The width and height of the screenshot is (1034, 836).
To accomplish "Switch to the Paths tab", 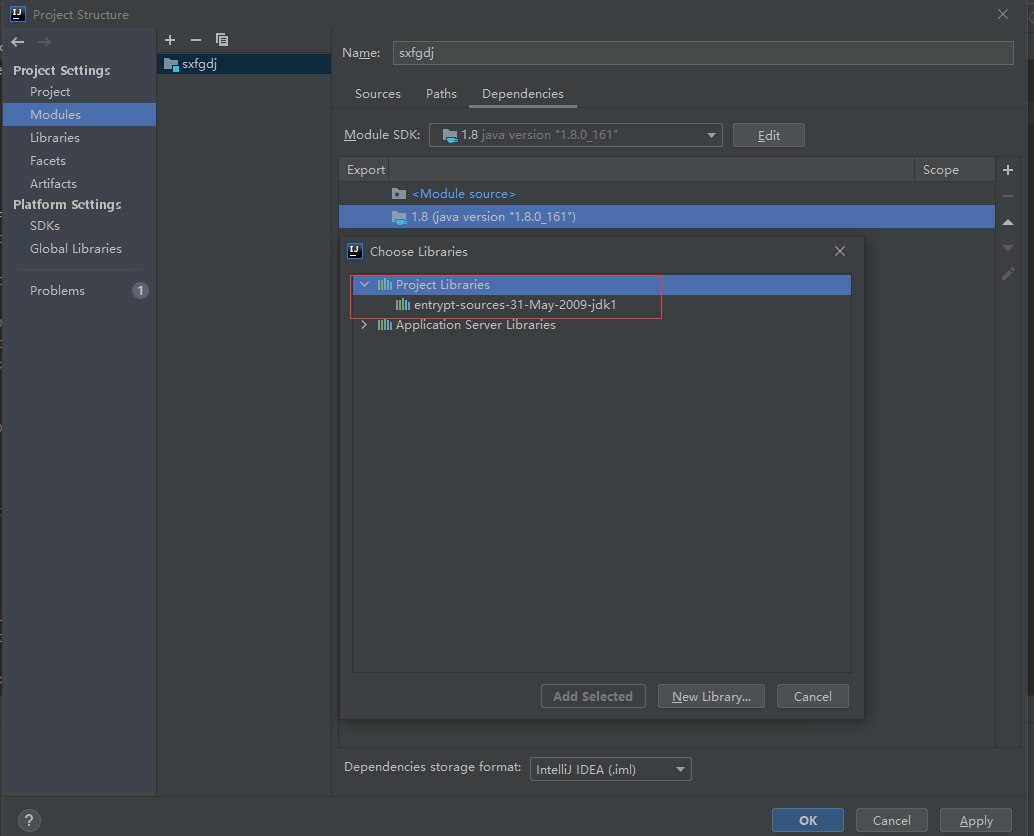I will (x=441, y=94).
